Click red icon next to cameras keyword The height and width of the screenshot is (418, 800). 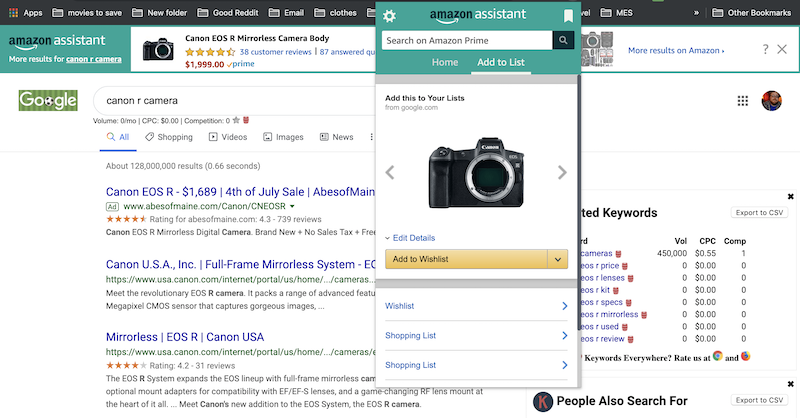(618, 254)
